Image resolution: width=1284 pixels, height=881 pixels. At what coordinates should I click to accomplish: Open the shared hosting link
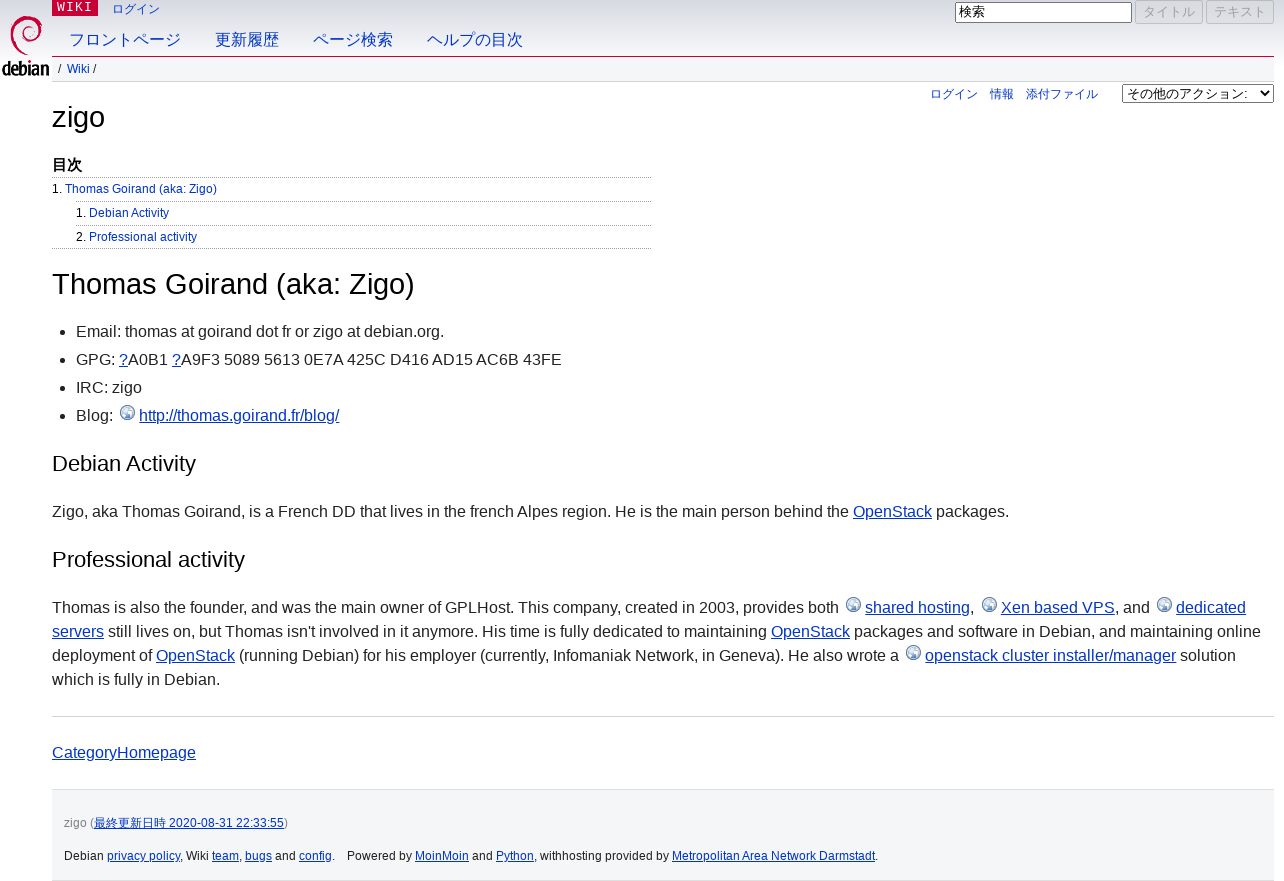point(917,608)
